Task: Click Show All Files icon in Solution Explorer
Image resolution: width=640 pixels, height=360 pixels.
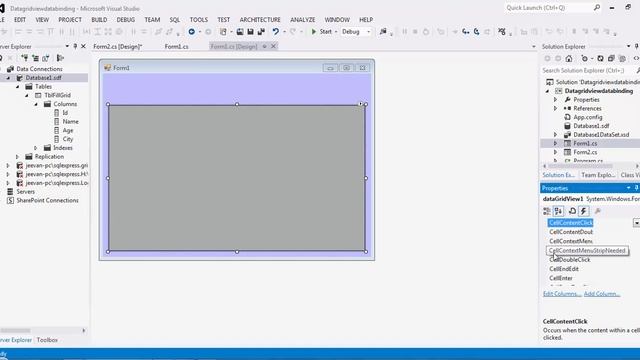Action: 622,58
